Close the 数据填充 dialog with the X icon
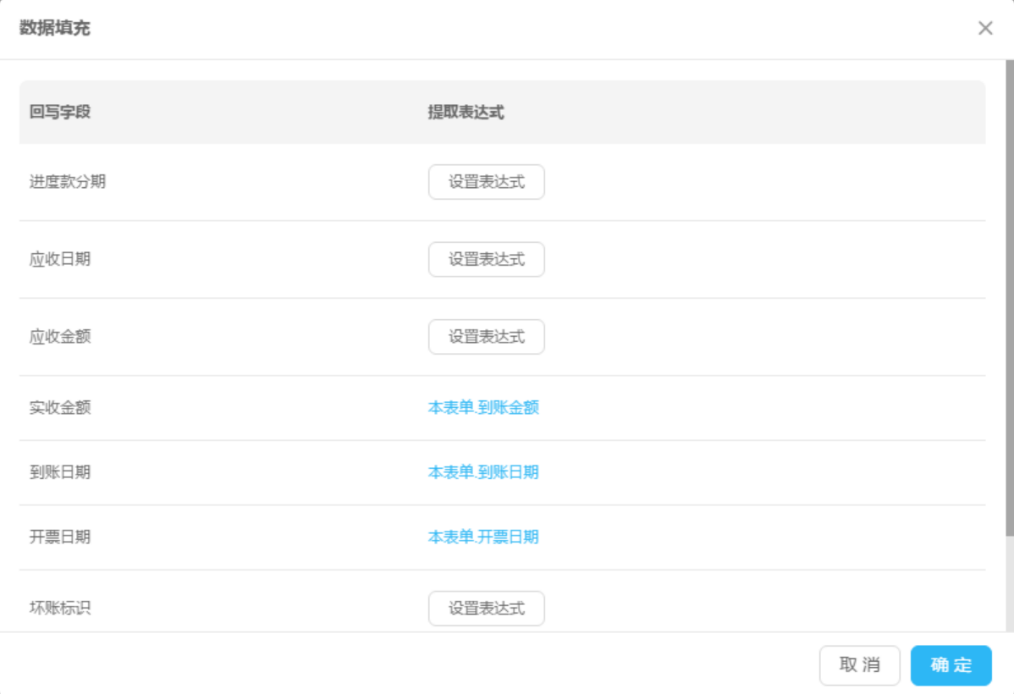Image resolution: width=1014 pixels, height=694 pixels. (985, 28)
